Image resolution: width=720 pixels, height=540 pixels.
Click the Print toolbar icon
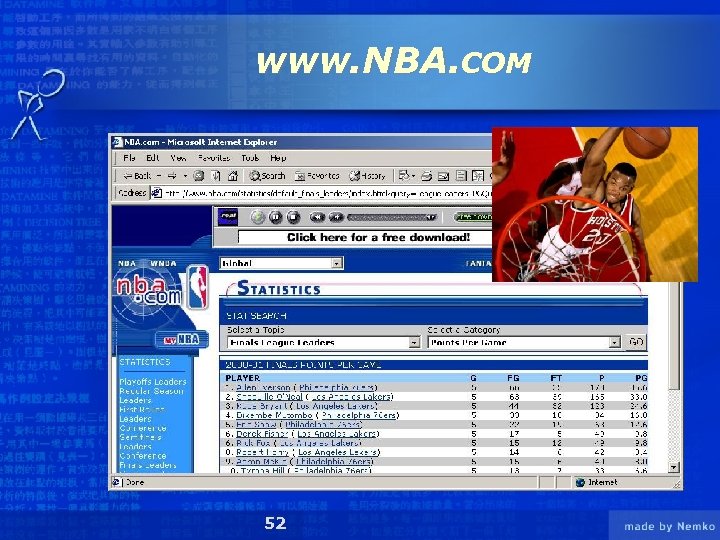coord(427,175)
